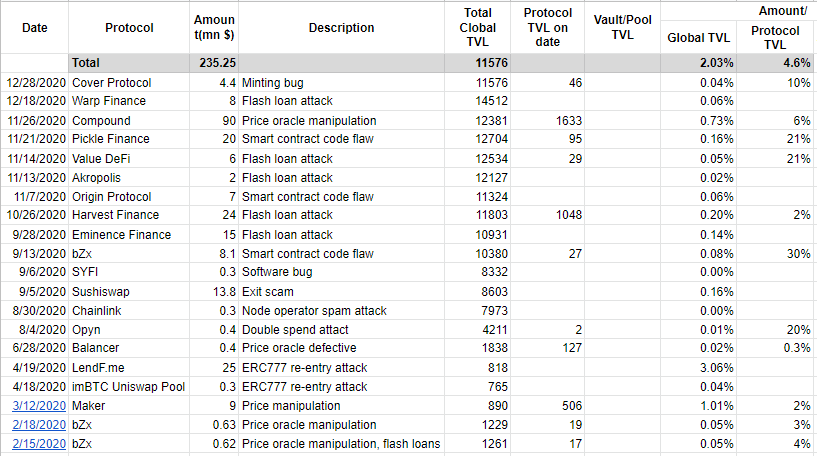This screenshot has width=817, height=456.
Task: Select the Compound amount cell showing 90
Action: [214, 121]
